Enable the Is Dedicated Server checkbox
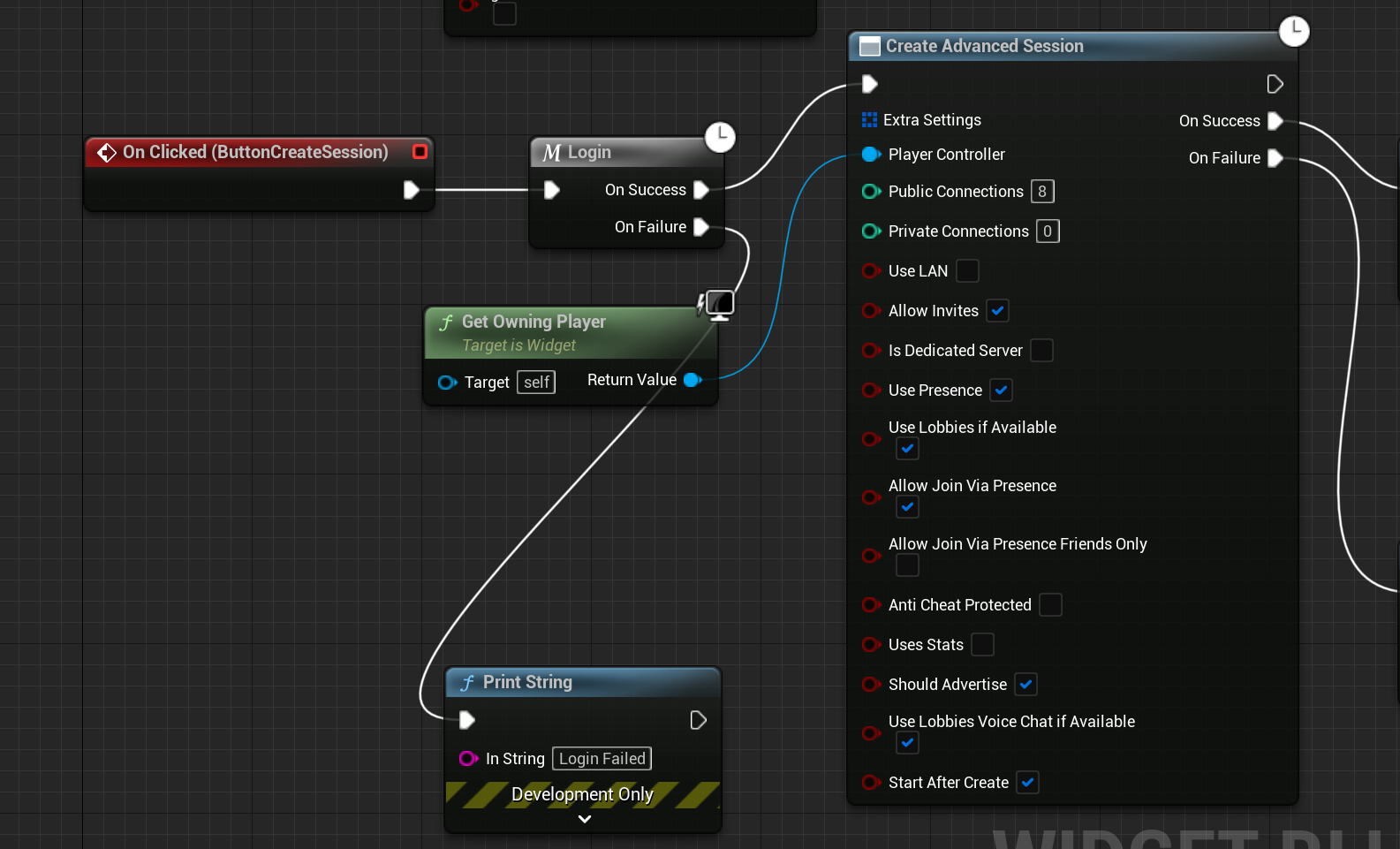The width and height of the screenshot is (1400, 849). 1041,351
